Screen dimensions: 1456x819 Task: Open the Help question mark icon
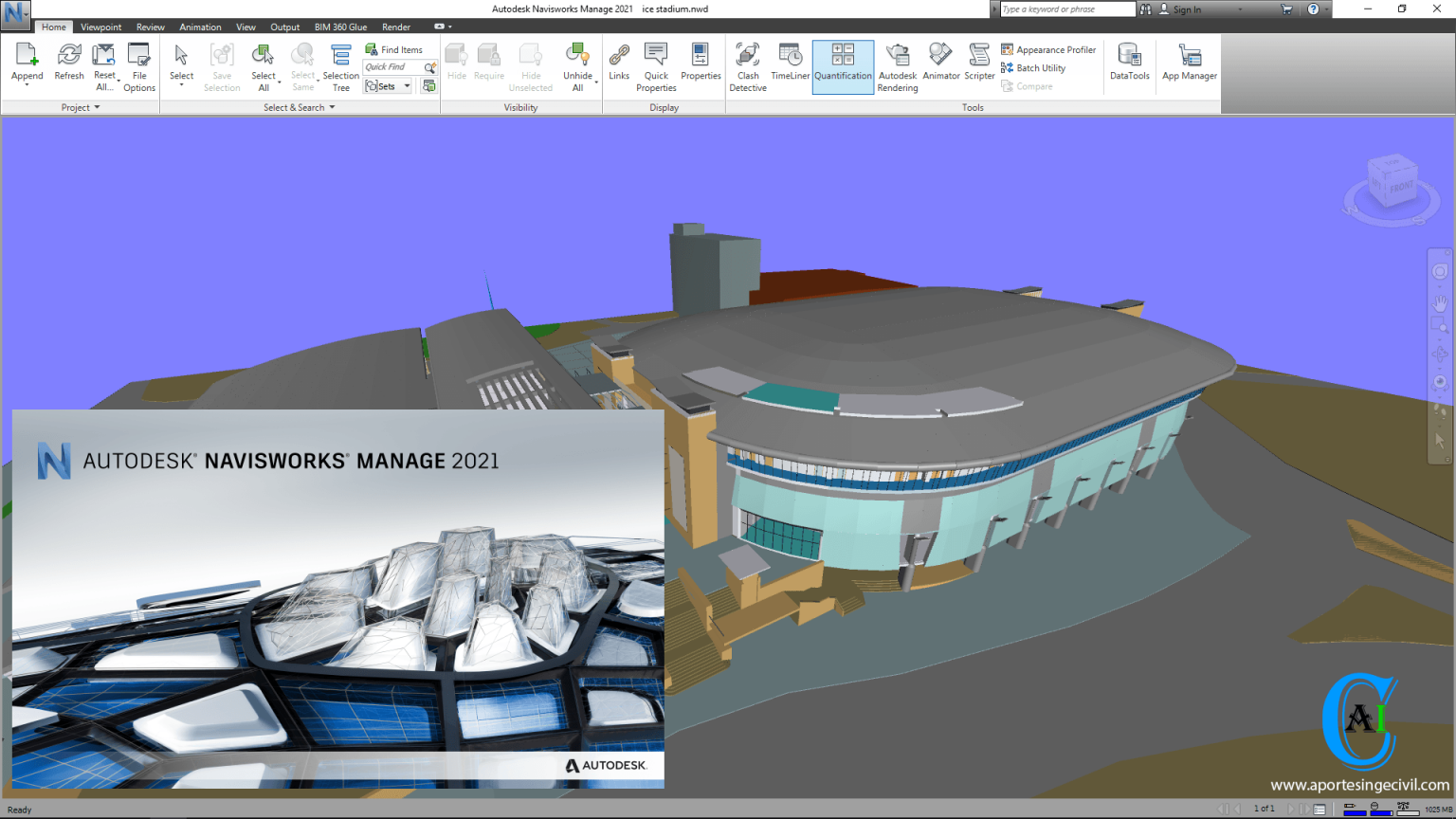(x=1313, y=9)
